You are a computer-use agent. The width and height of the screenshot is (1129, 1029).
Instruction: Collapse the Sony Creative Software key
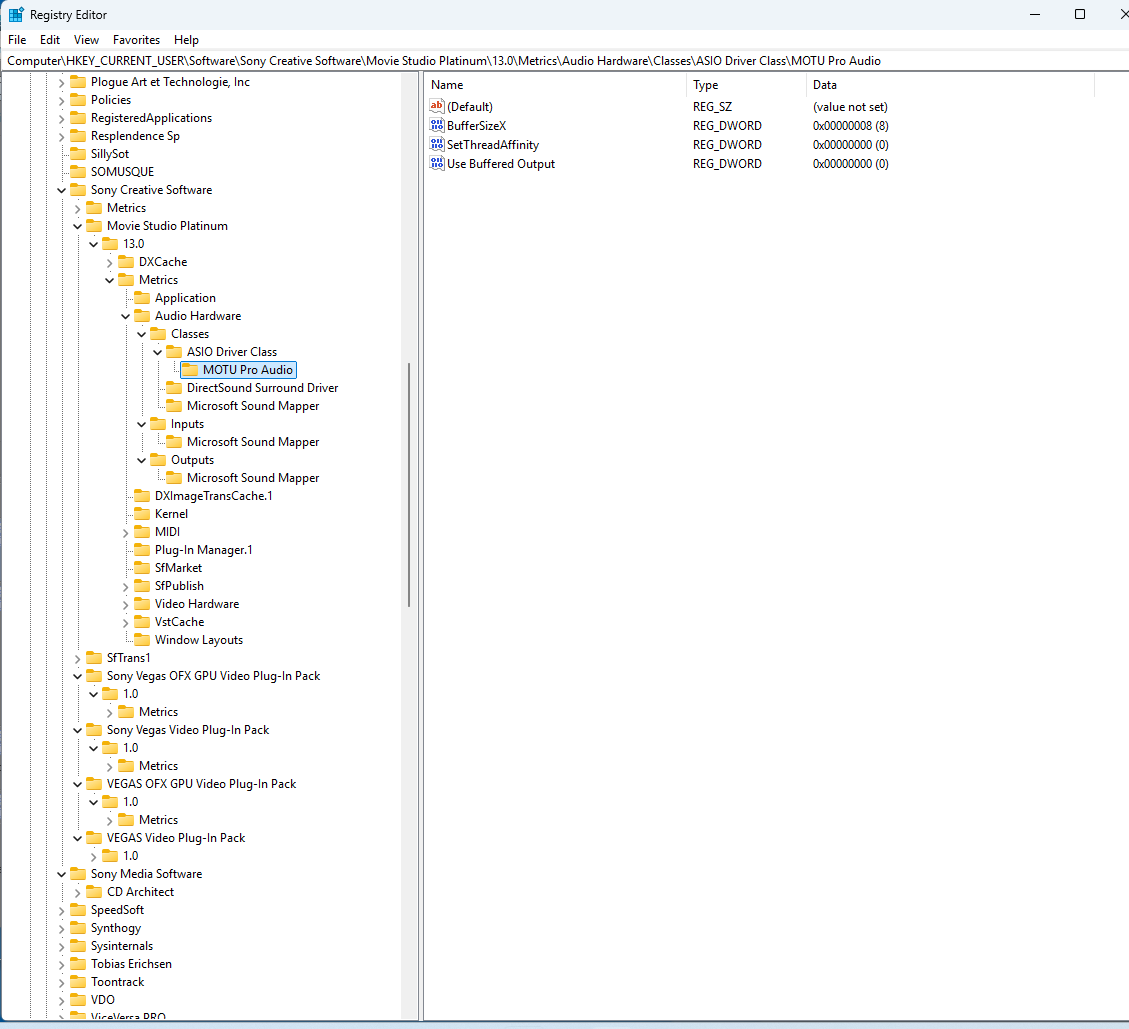coord(61,190)
